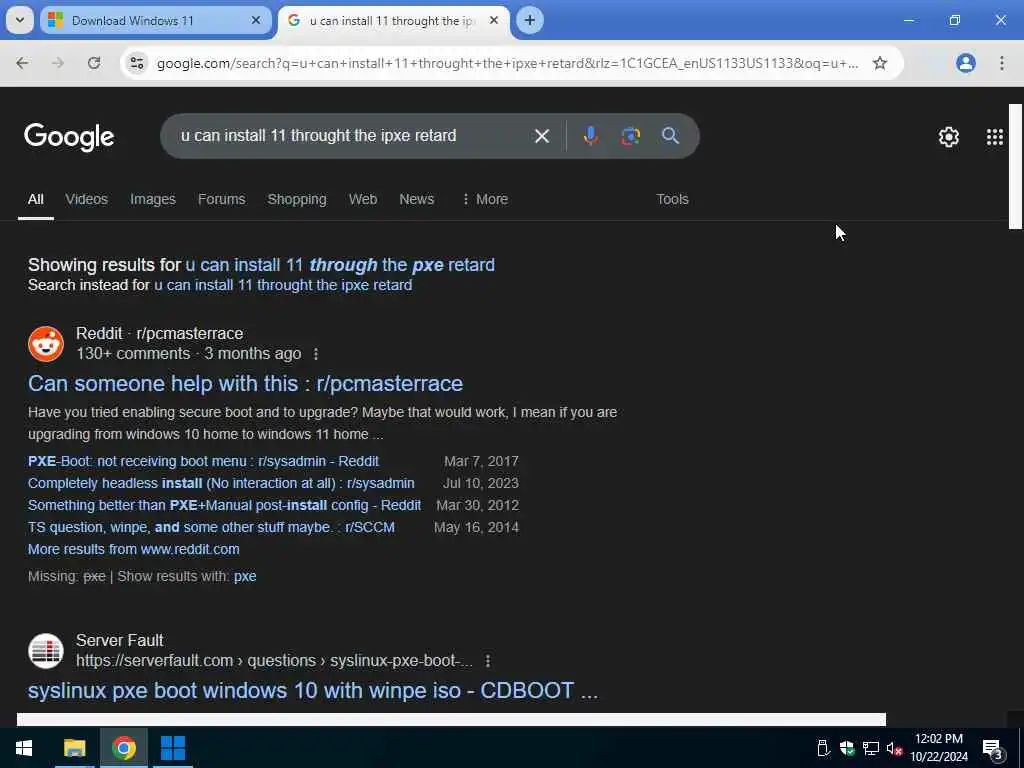1024x768 pixels.
Task: Open the tab search dropdown arrow
Action: click(20, 20)
